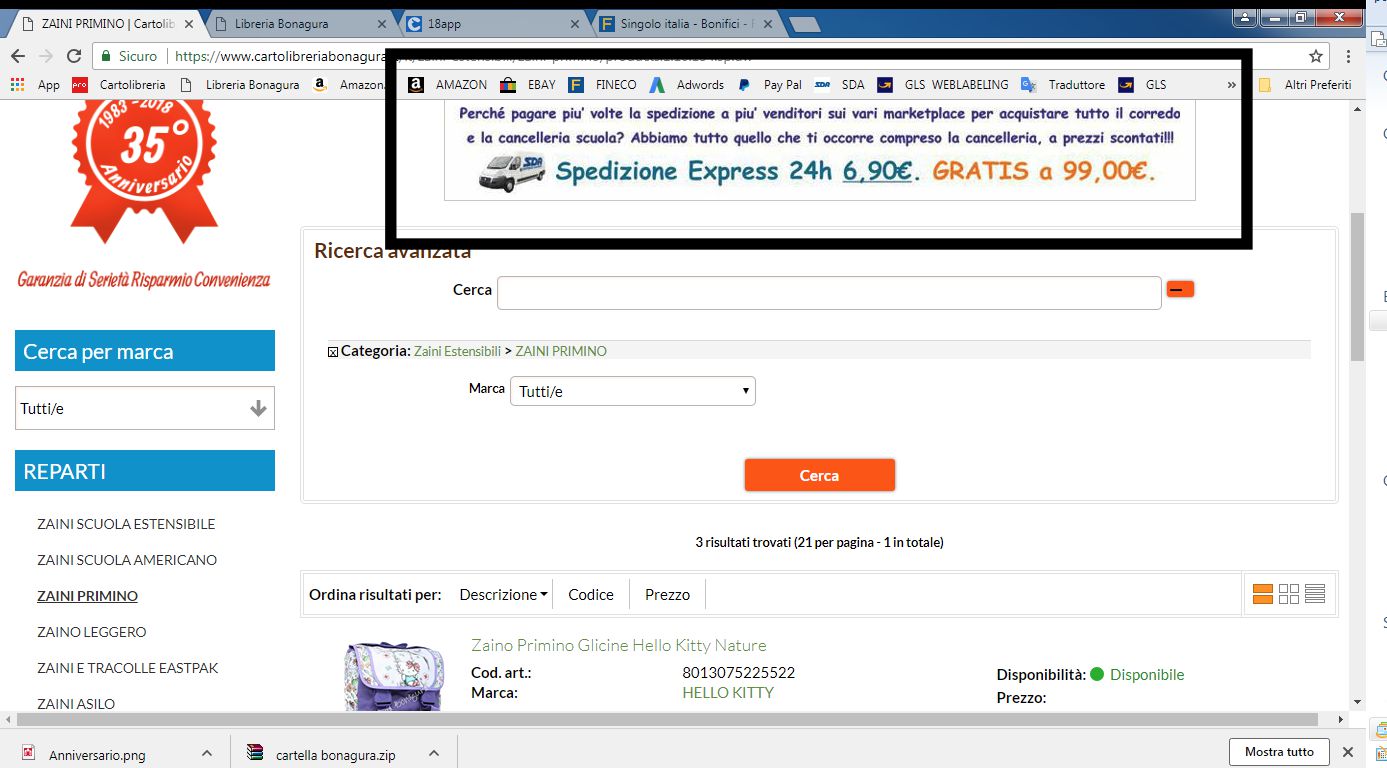This screenshot has width=1387, height=768.
Task: Switch to the orange detailed list view
Action: (x=1263, y=594)
